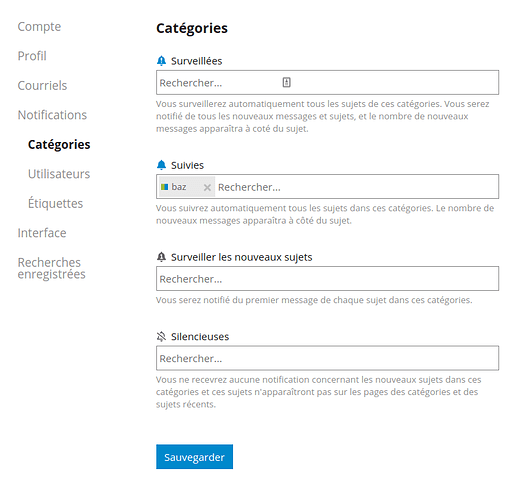
Task: Go to the Compte section
Action: pos(39,26)
